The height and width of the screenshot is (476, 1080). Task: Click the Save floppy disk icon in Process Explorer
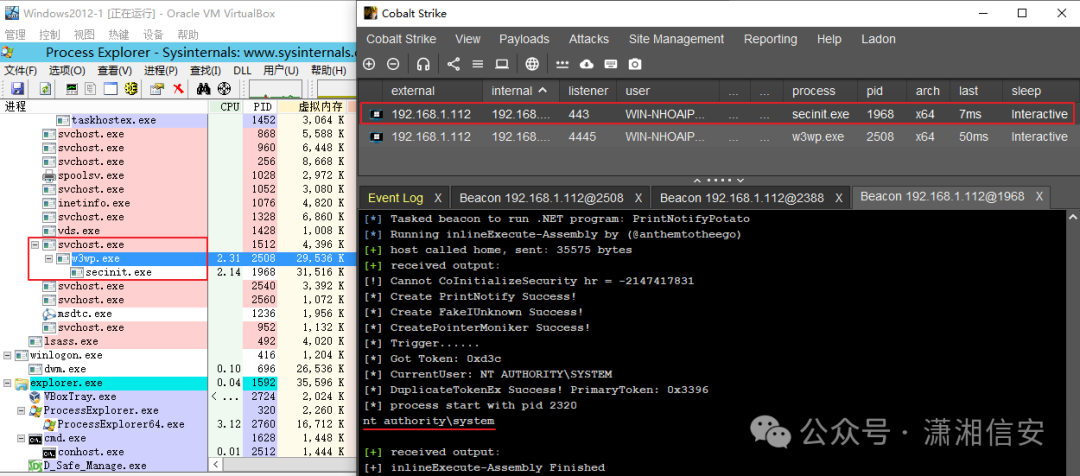pyautogui.click(x=17, y=88)
